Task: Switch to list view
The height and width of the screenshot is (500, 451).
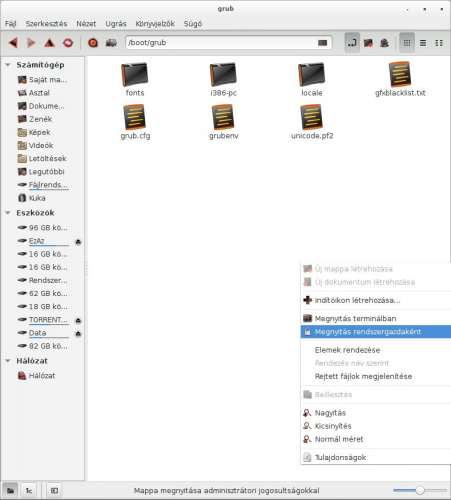Action: [423, 43]
